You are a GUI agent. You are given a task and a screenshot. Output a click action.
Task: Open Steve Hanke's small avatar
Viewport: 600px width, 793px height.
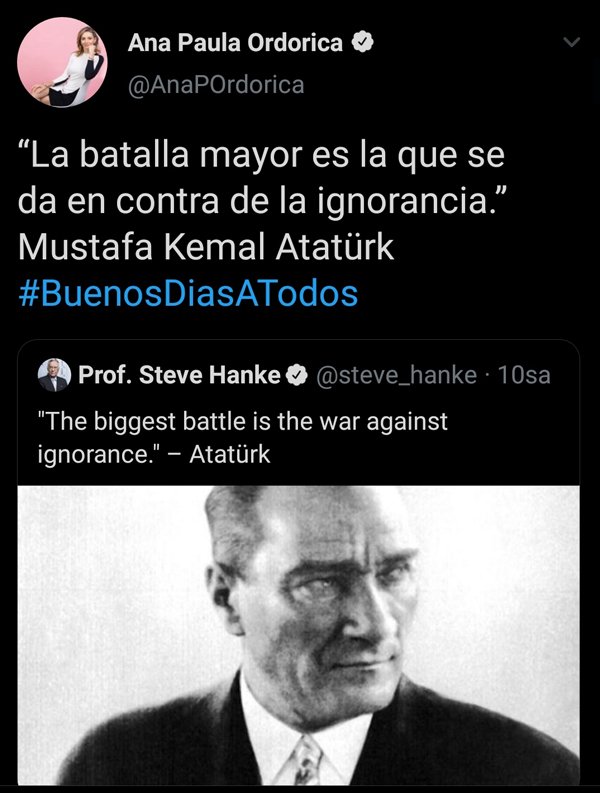pos(54,375)
